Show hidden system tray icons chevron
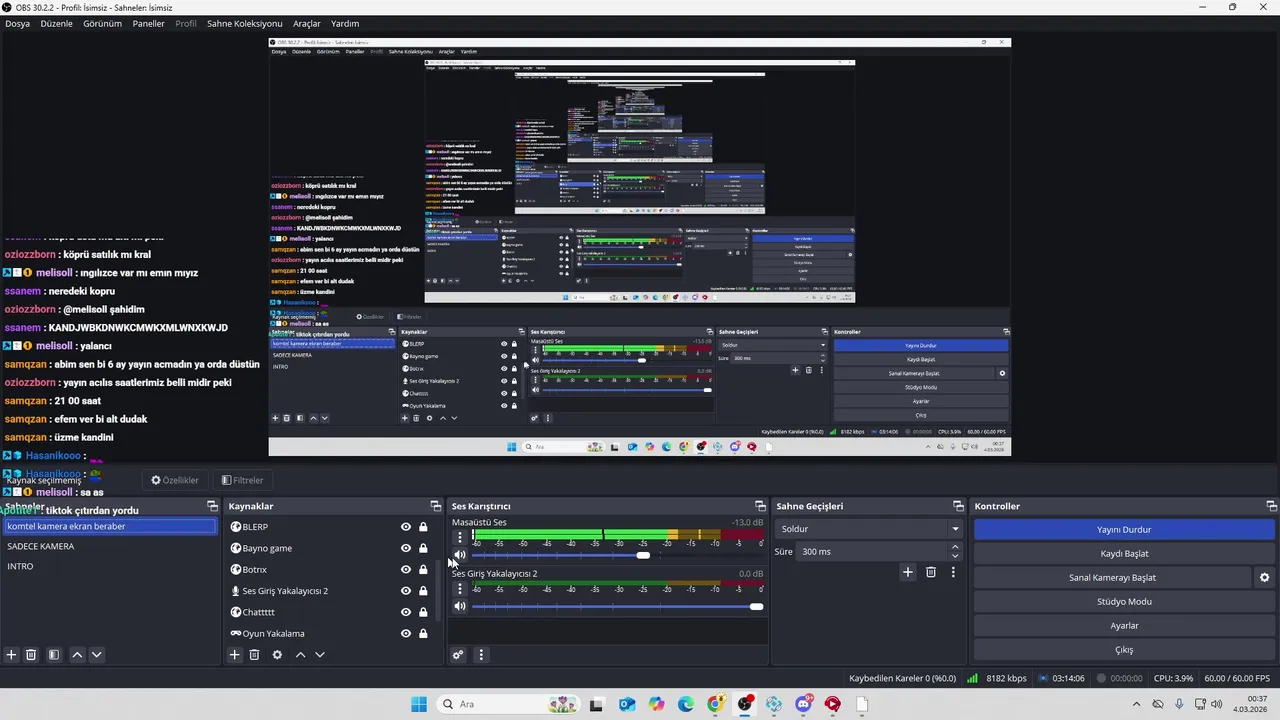 point(1136,704)
